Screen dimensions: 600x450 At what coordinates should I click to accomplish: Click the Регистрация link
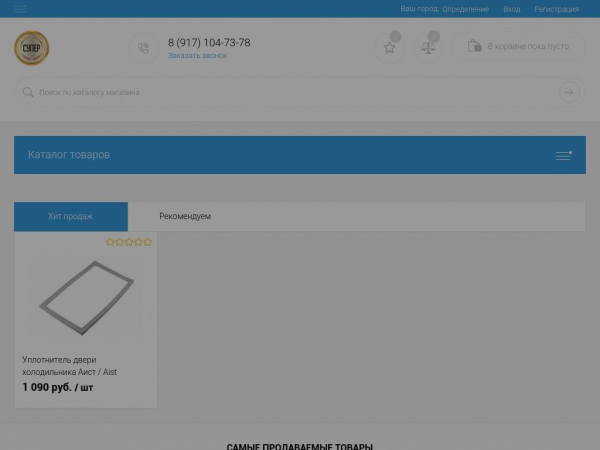[556, 9]
